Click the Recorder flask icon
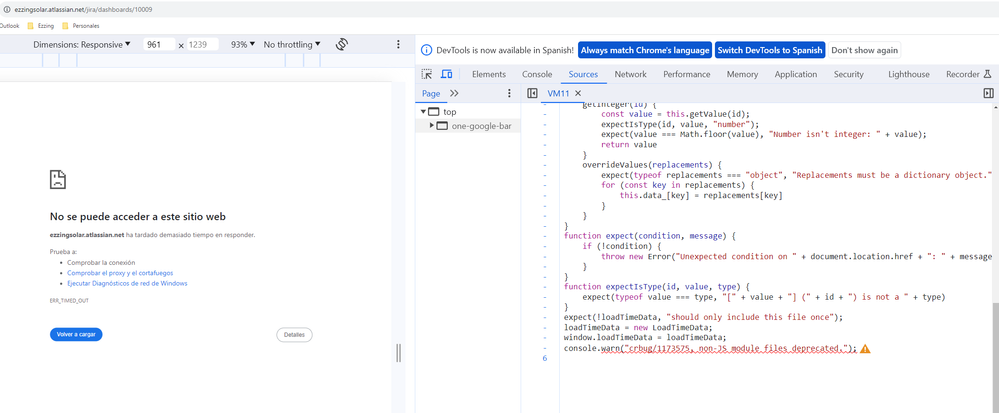This screenshot has width=999, height=413. point(988,74)
